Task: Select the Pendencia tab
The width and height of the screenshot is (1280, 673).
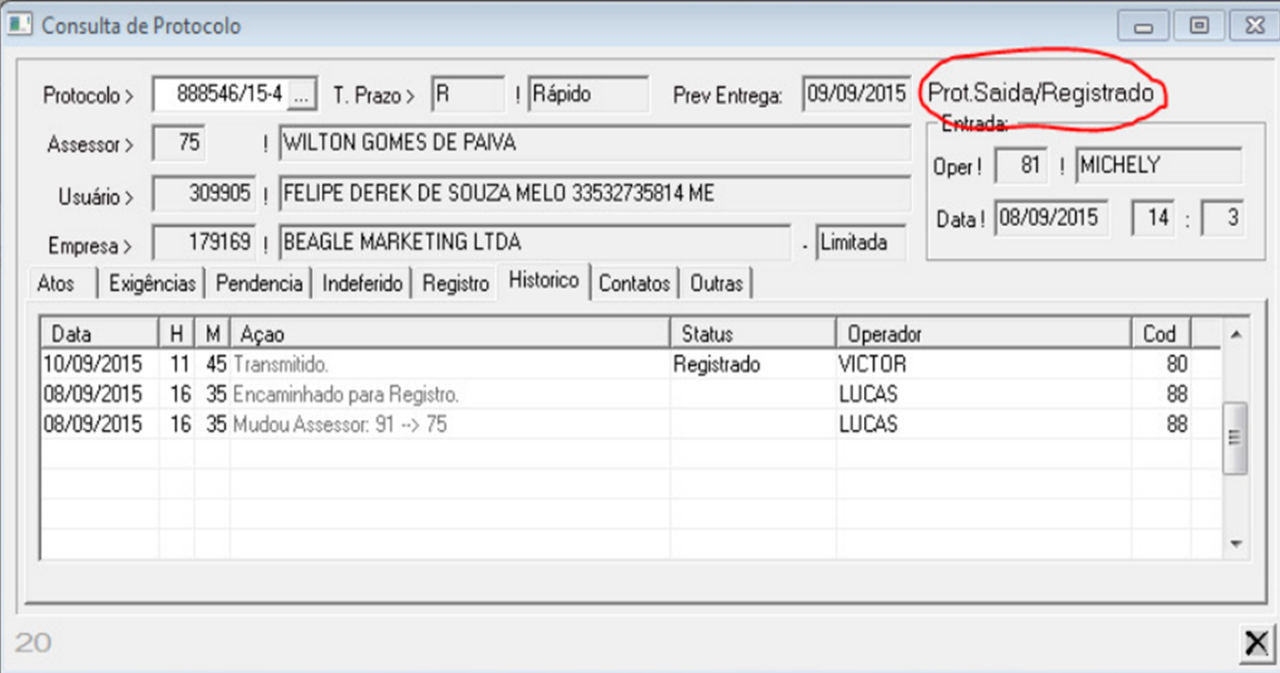Action: [259, 284]
